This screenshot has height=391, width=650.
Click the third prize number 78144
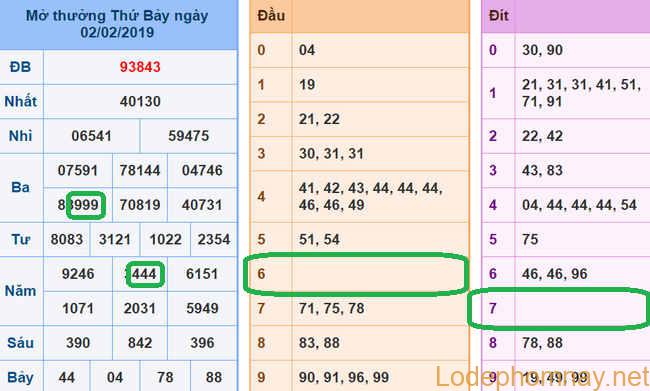point(140,170)
